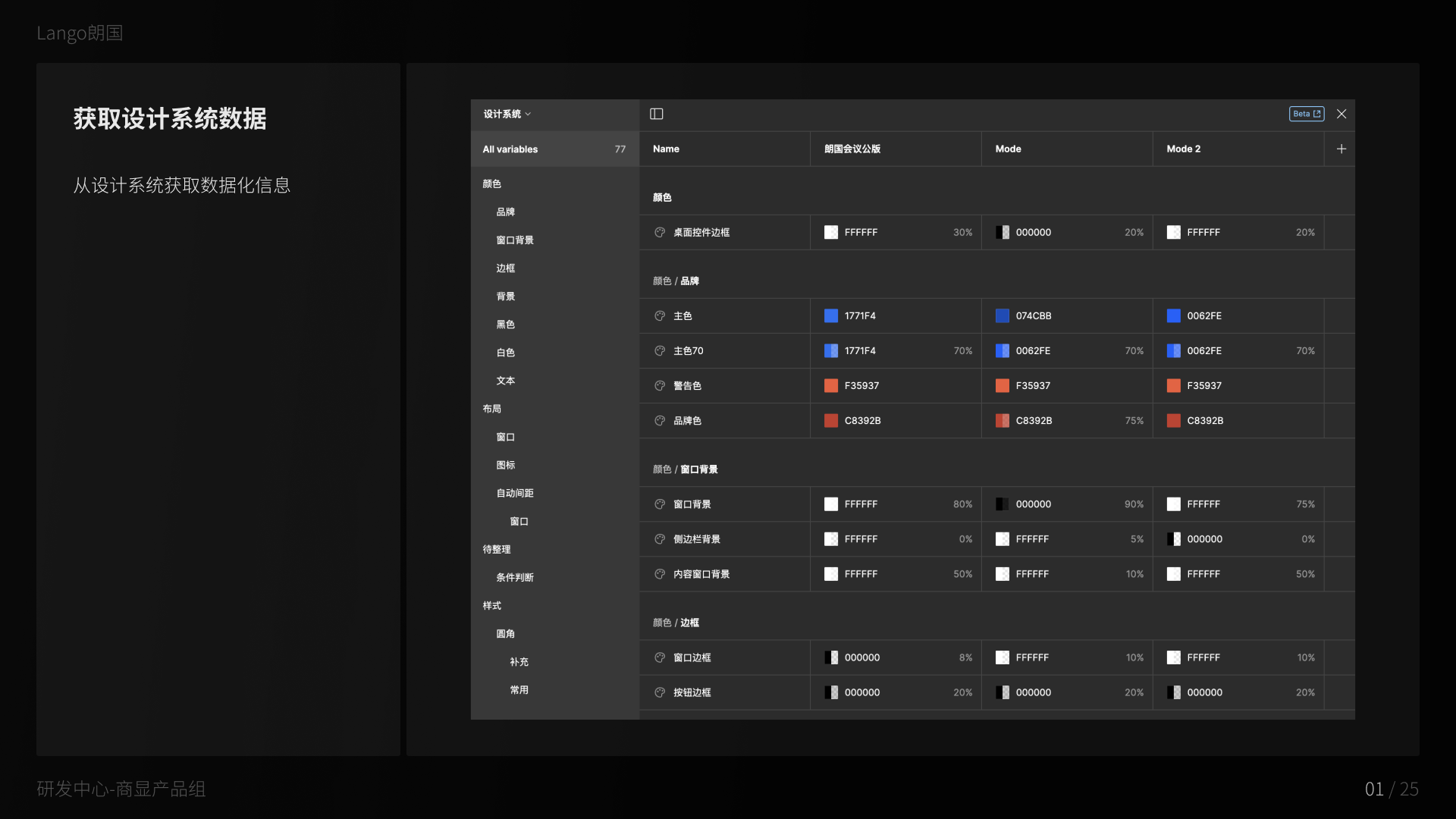Click the 朗国会议公版 column header
The width and height of the screenshot is (1456, 819).
point(852,149)
